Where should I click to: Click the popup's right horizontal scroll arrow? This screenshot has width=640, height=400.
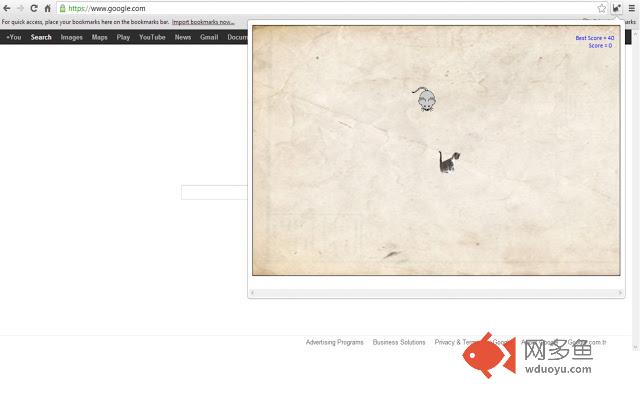tap(620, 292)
